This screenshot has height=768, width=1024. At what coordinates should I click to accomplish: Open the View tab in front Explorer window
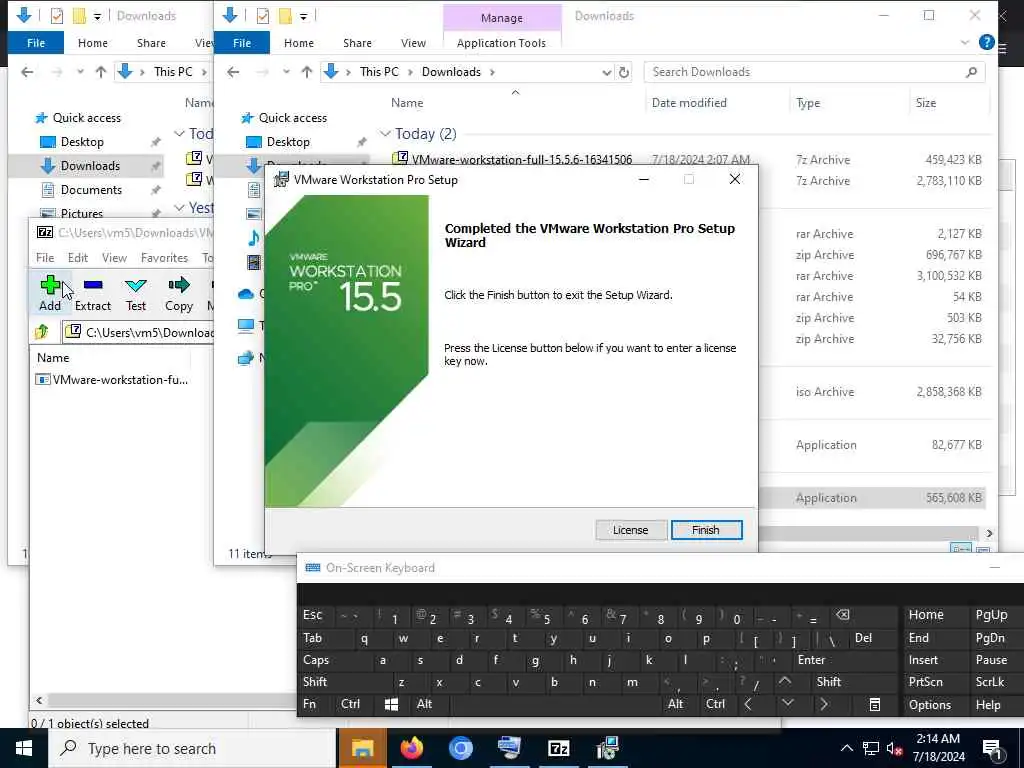pyautogui.click(x=413, y=43)
